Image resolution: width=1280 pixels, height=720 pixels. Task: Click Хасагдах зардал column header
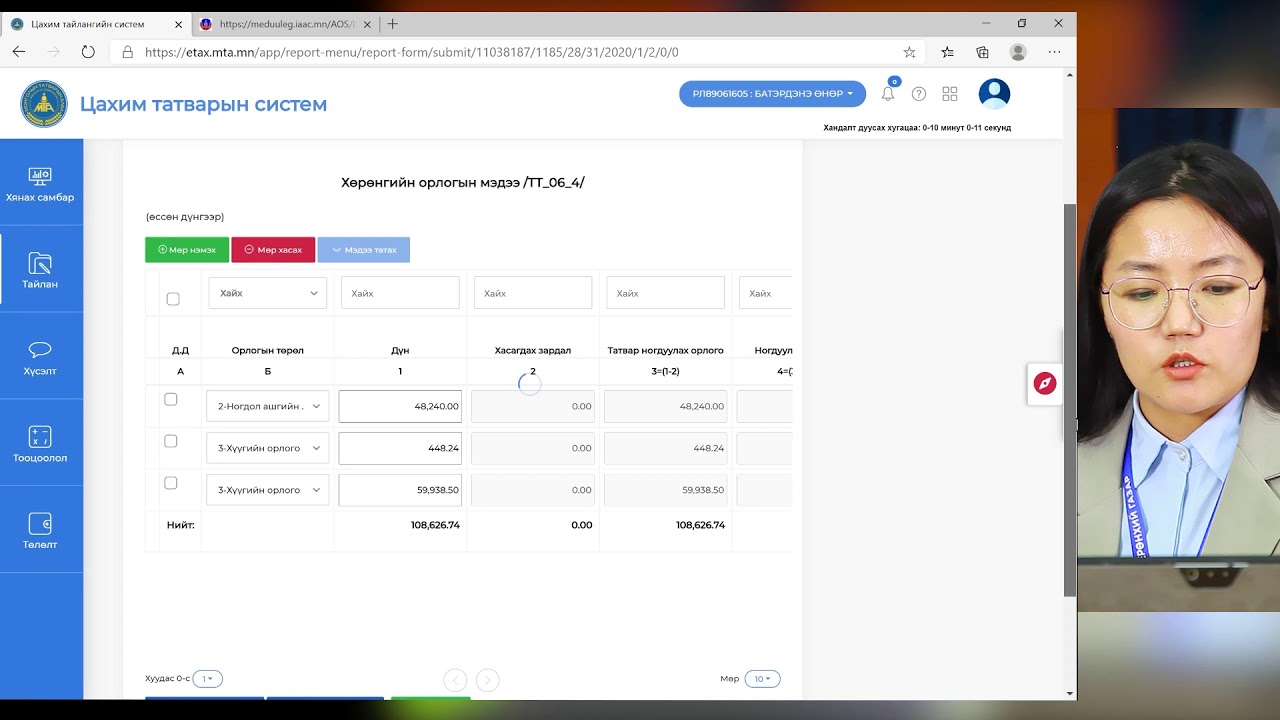click(x=533, y=351)
